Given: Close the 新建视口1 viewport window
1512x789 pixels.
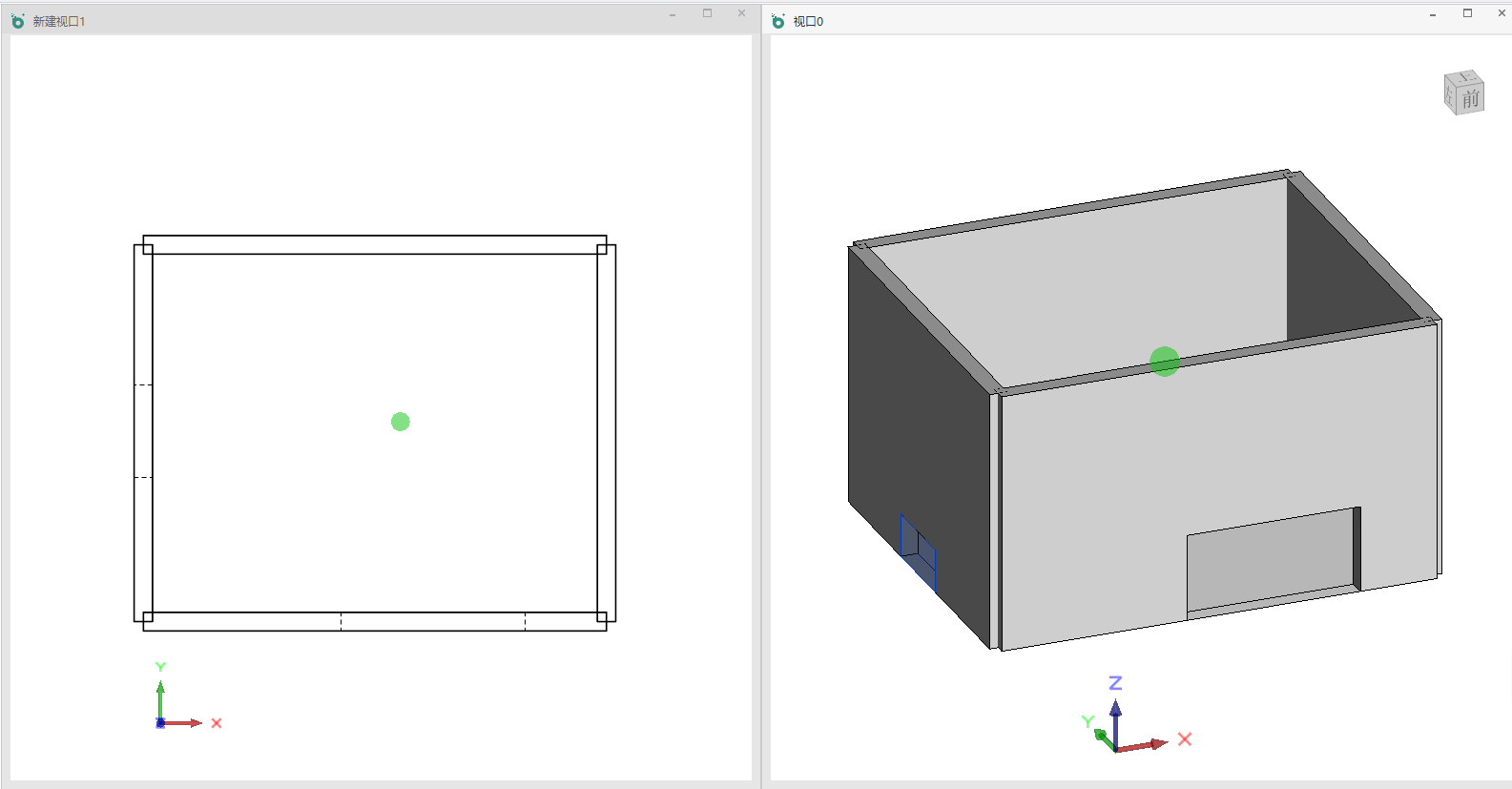Looking at the screenshot, I should click(741, 13).
